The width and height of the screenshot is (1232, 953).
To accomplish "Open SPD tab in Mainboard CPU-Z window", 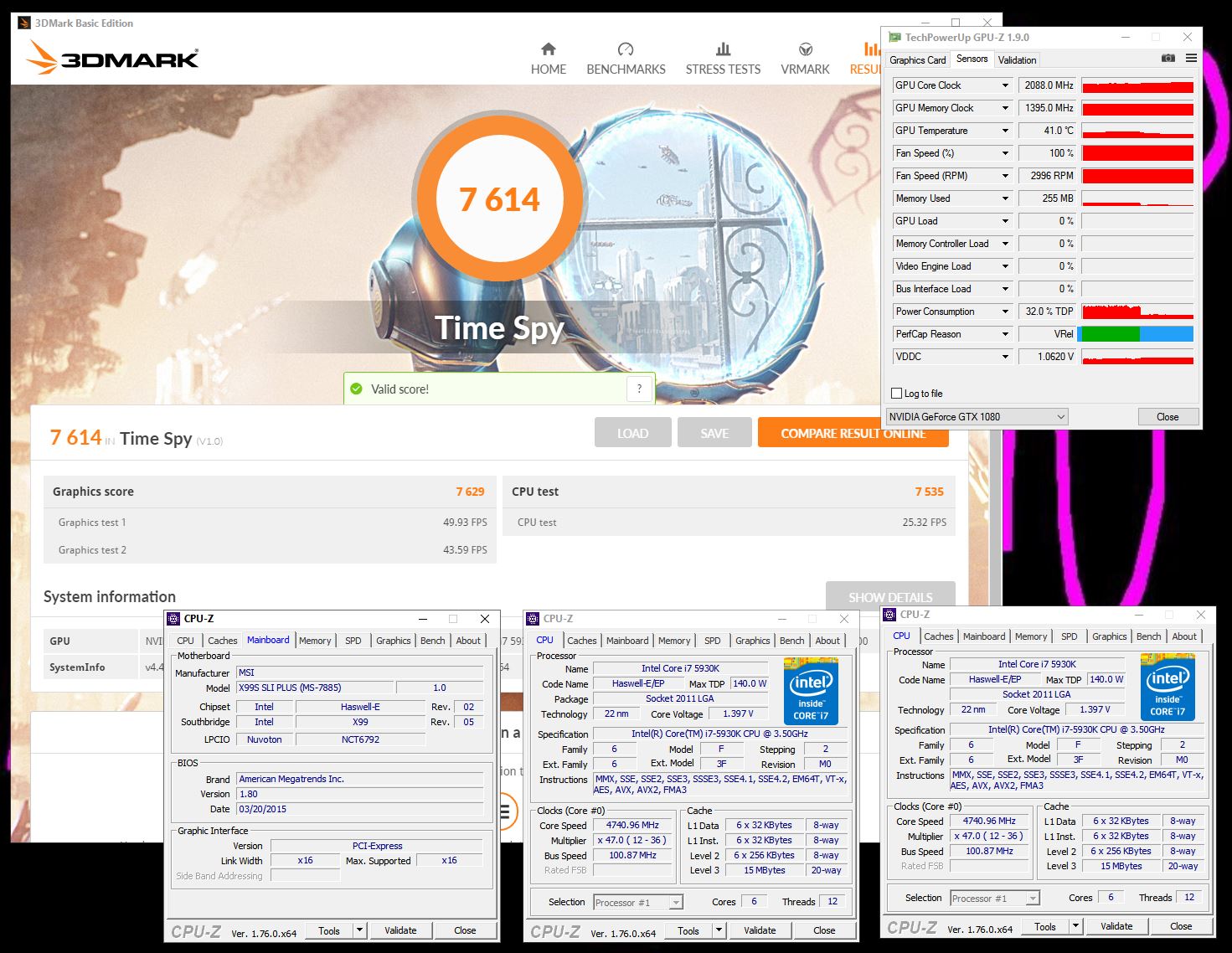I will tap(353, 641).
